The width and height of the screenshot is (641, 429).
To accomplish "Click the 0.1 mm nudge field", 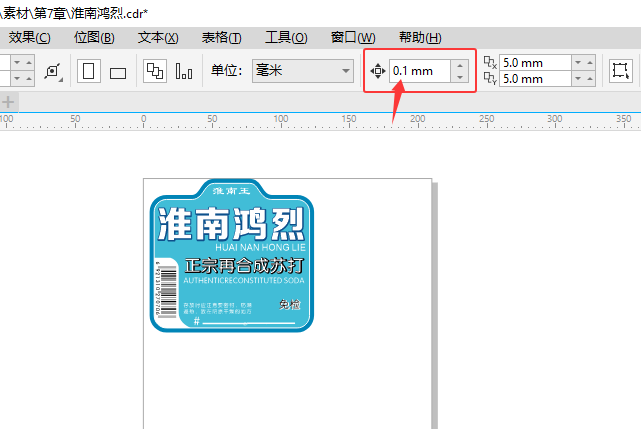I will click(x=420, y=71).
